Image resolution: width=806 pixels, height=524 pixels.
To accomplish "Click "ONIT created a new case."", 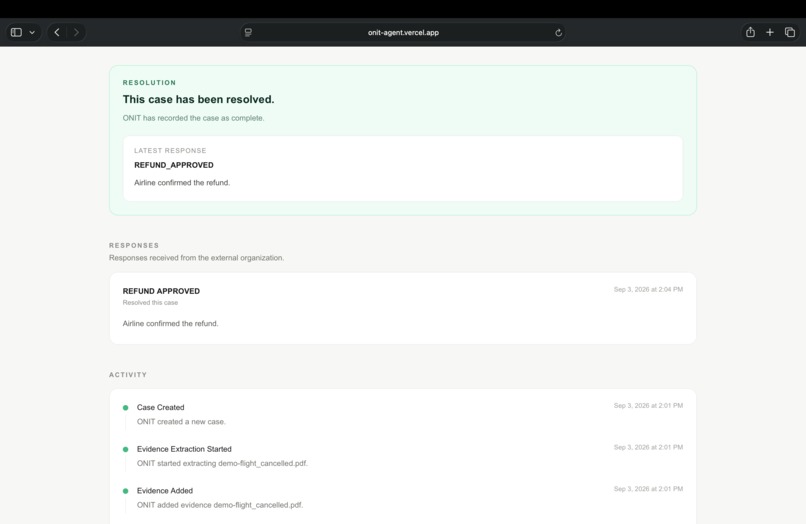I will coord(181,422).
